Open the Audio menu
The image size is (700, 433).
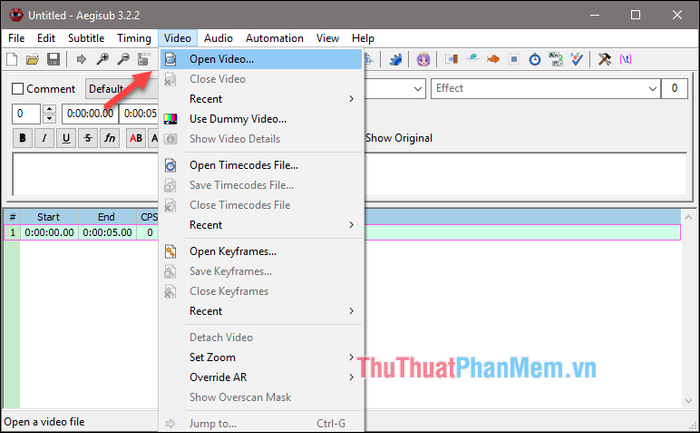pyautogui.click(x=218, y=38)
